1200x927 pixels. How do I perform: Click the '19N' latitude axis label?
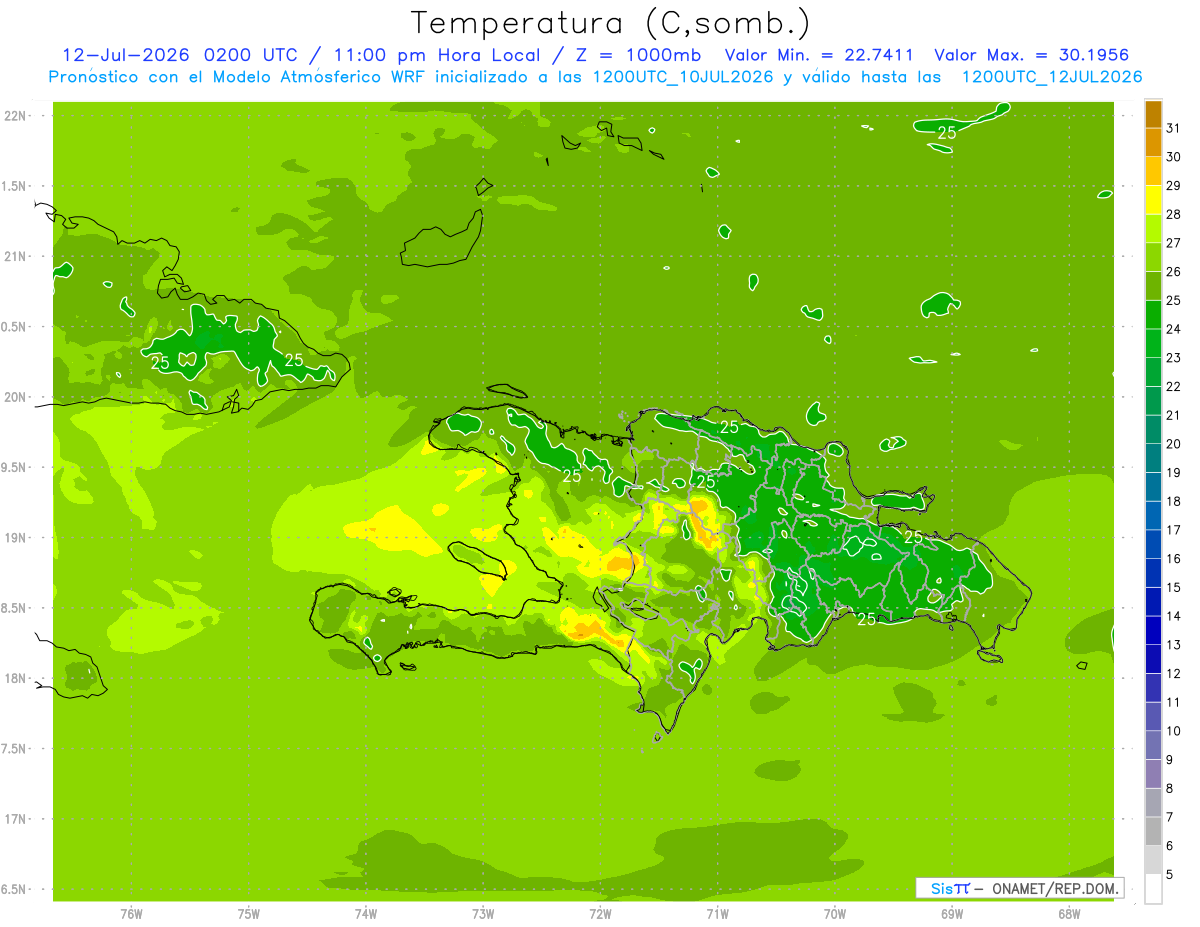17,538
